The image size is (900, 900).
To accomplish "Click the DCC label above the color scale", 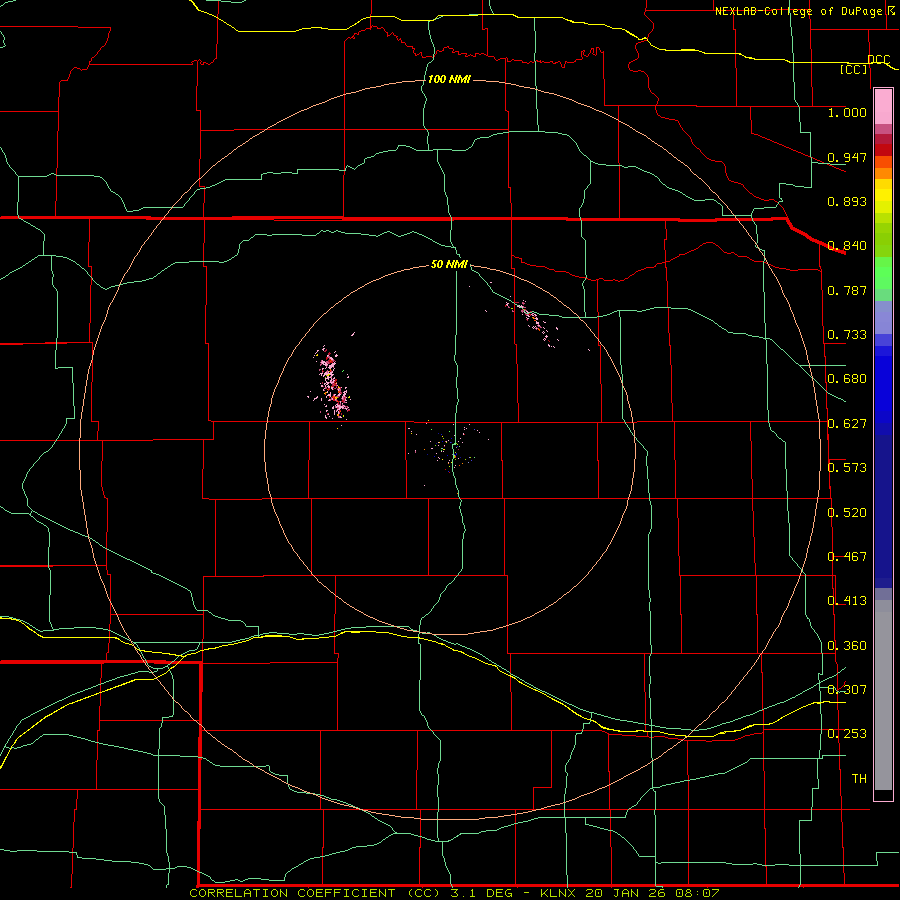I will coord(879,60).
